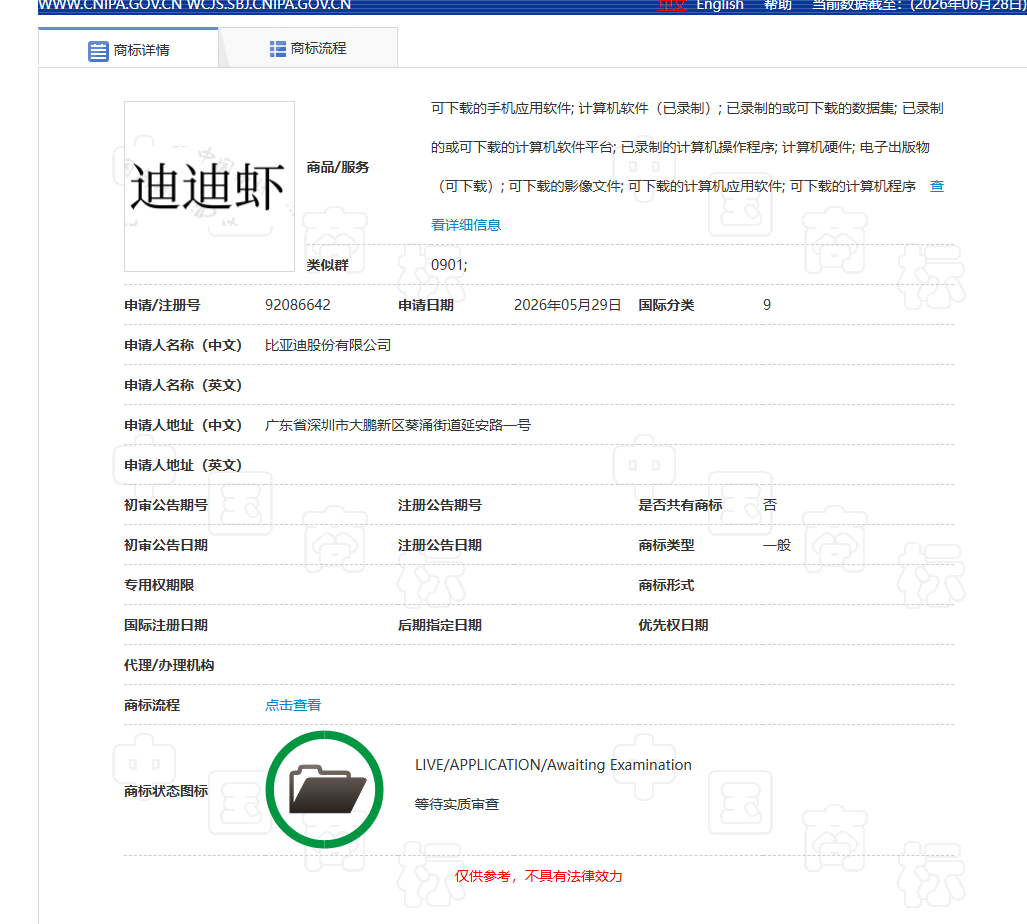1027x924 pixels.
Task: Click the 申请日期 label
Action: [426, 305]
